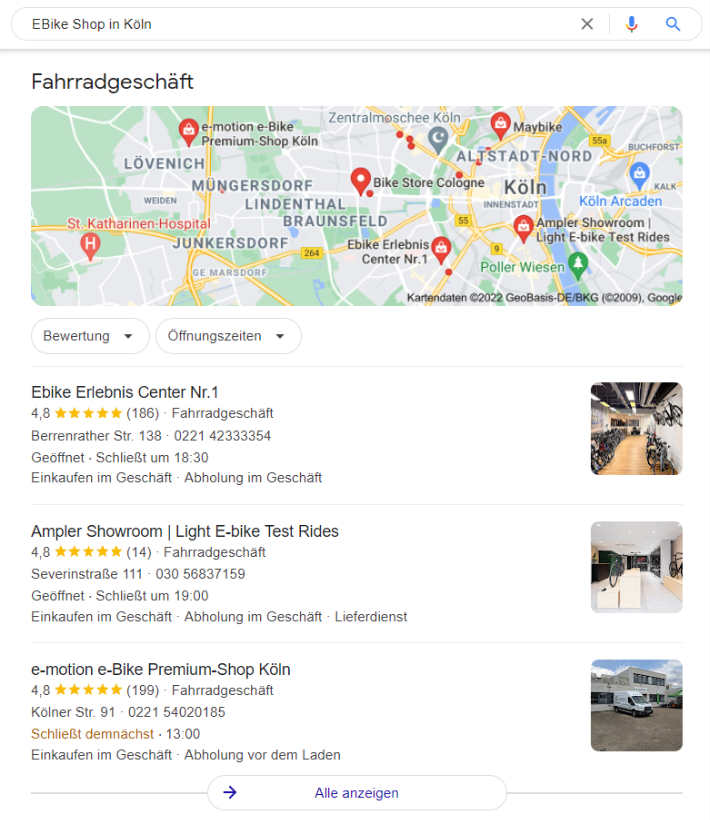The height and width of the screenshot is (820, 710).
Task: Open Ebike Erlebnis Center Nr.1 listing
Action: (x=124, y=392)
